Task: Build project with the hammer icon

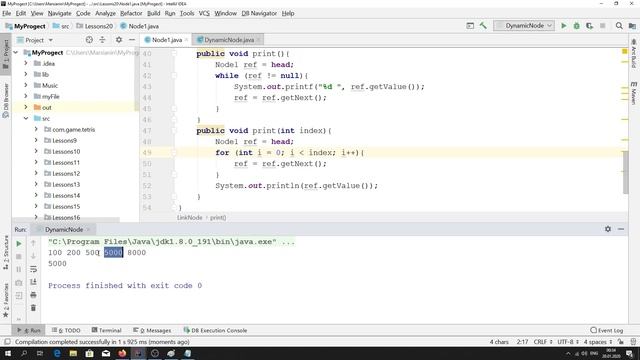Action: click(483, 26)
